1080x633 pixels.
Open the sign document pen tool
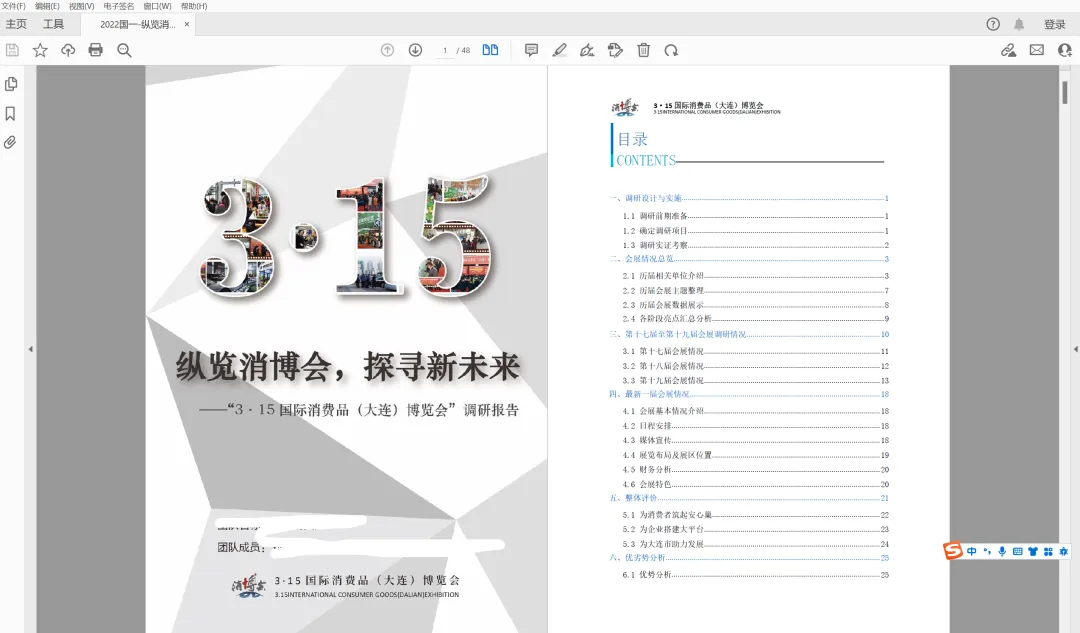pos(587,50)
